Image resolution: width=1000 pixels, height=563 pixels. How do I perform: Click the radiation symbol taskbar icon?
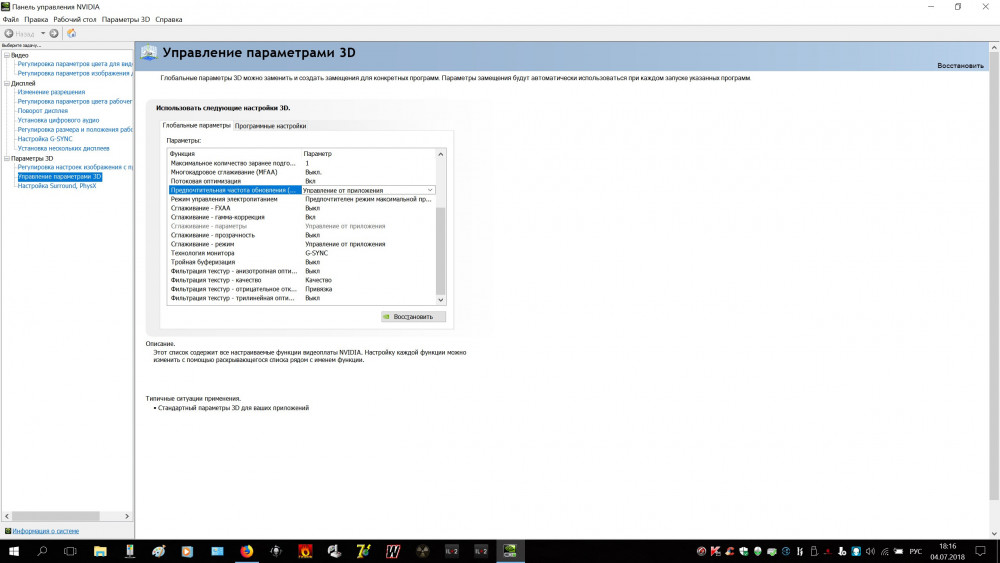[x=422, y=551]
